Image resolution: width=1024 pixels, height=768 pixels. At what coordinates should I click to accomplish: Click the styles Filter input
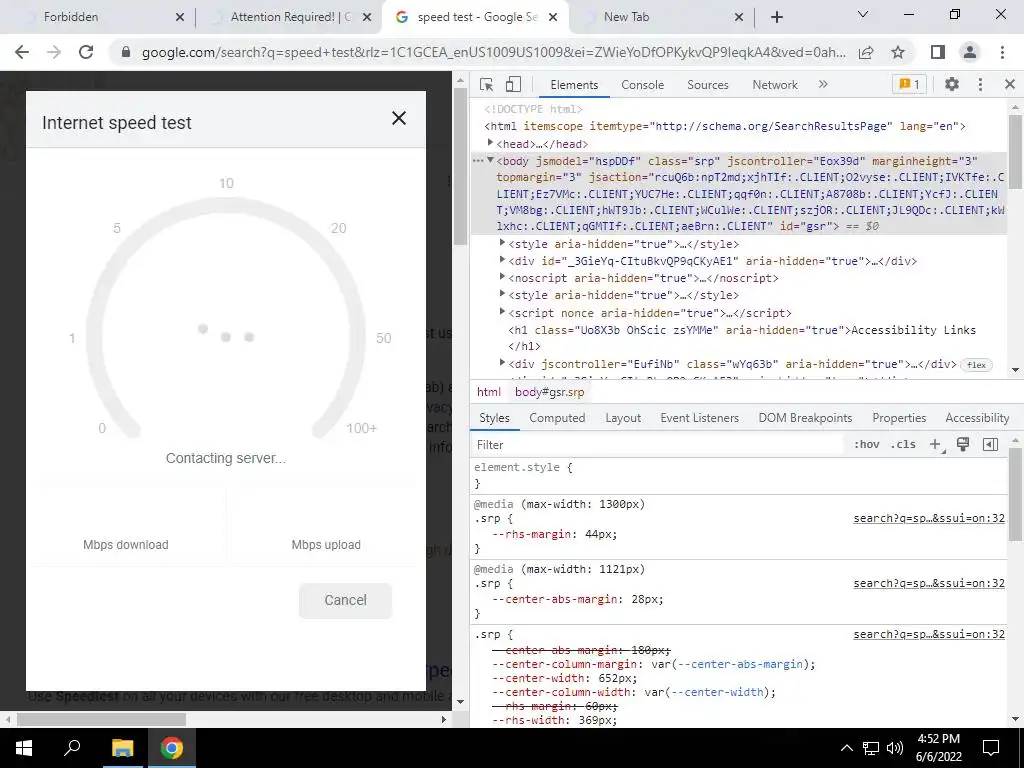click(x=658, y=445)
